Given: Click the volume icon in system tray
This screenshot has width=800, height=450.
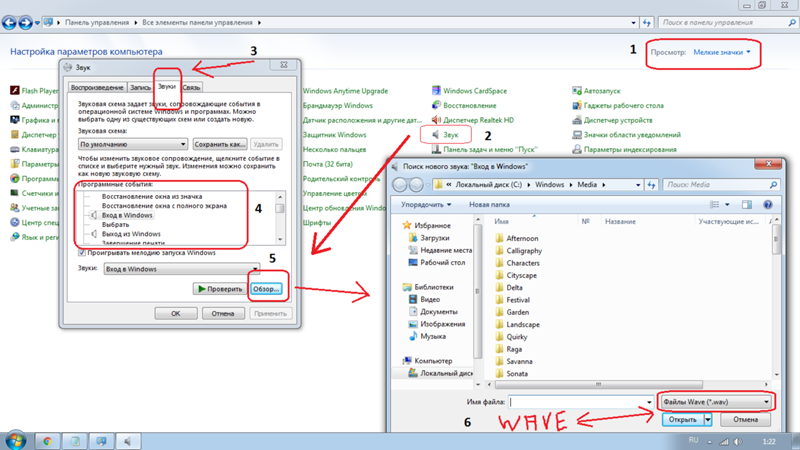Looking at the screenshot, I should point(738,441).
